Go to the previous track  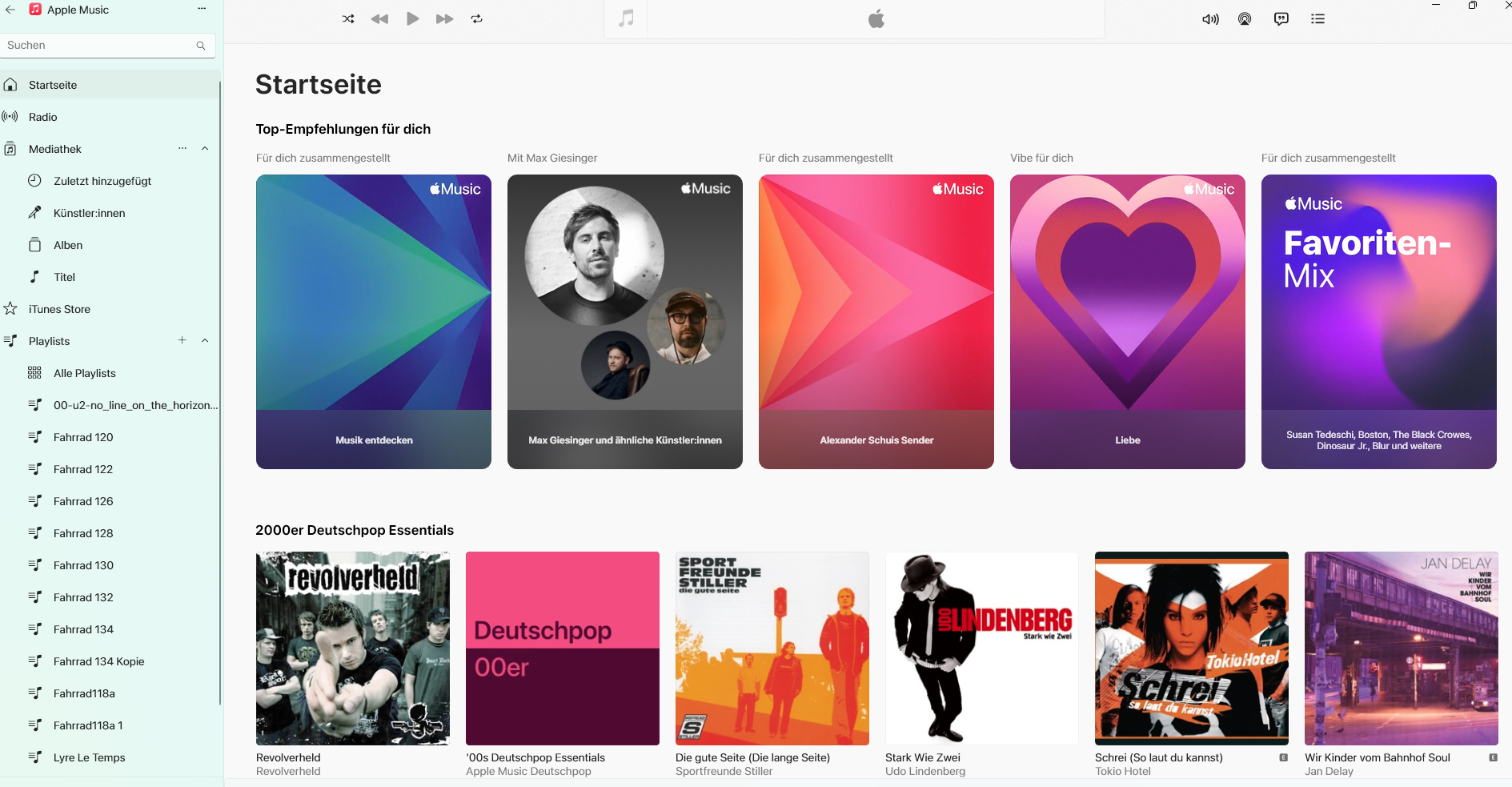pyautogui.click(x=379, y=19)
